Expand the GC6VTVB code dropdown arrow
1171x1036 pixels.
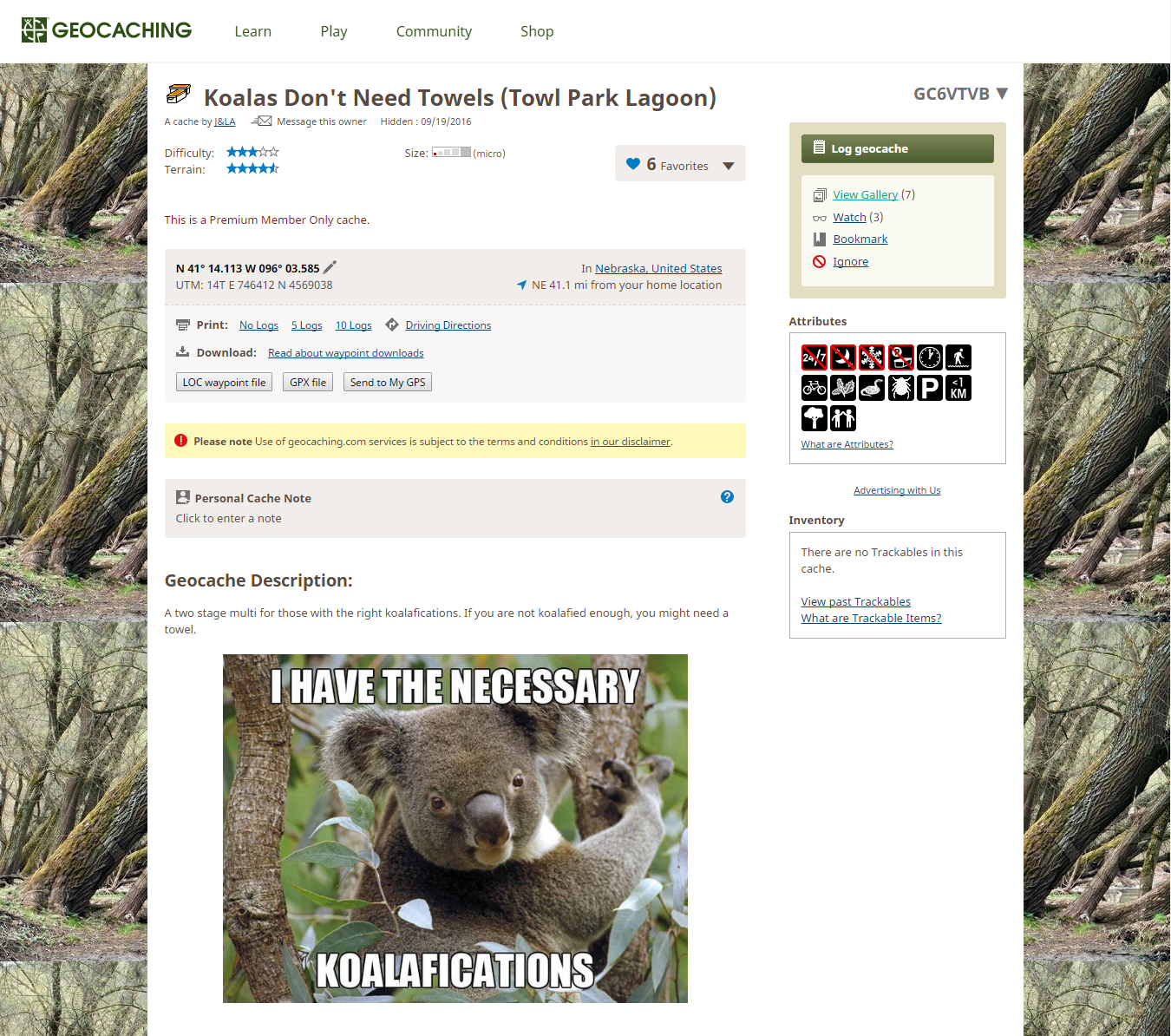(x=1002, y=93)
